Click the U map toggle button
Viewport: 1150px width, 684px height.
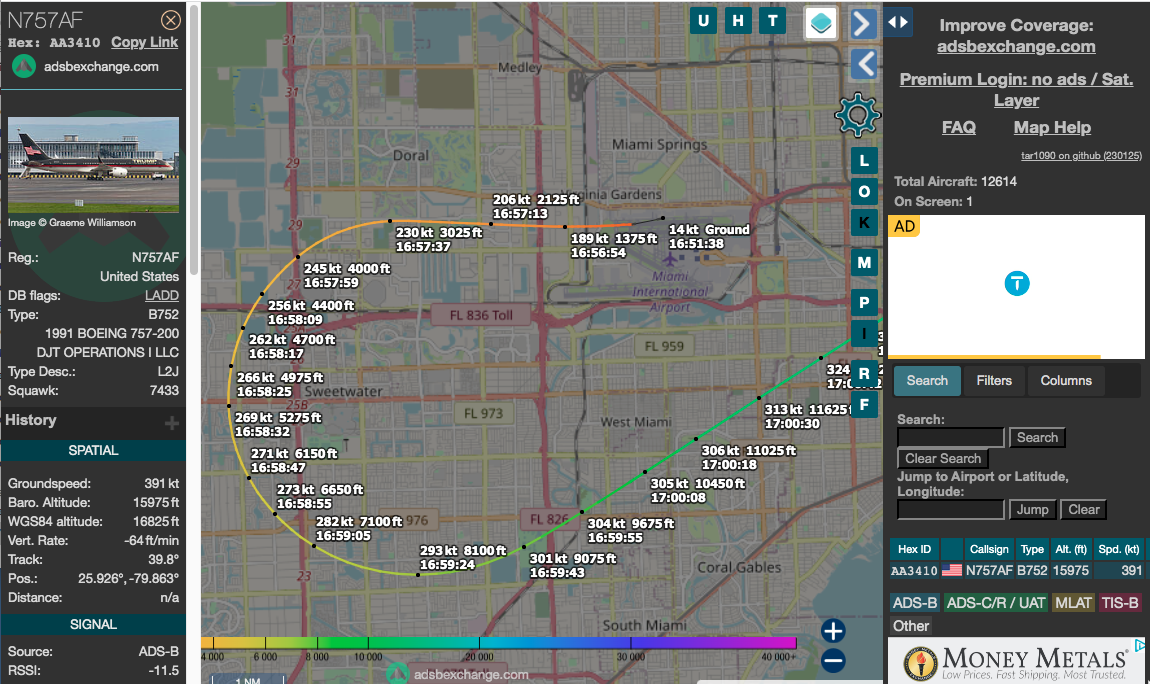point(703,21)
